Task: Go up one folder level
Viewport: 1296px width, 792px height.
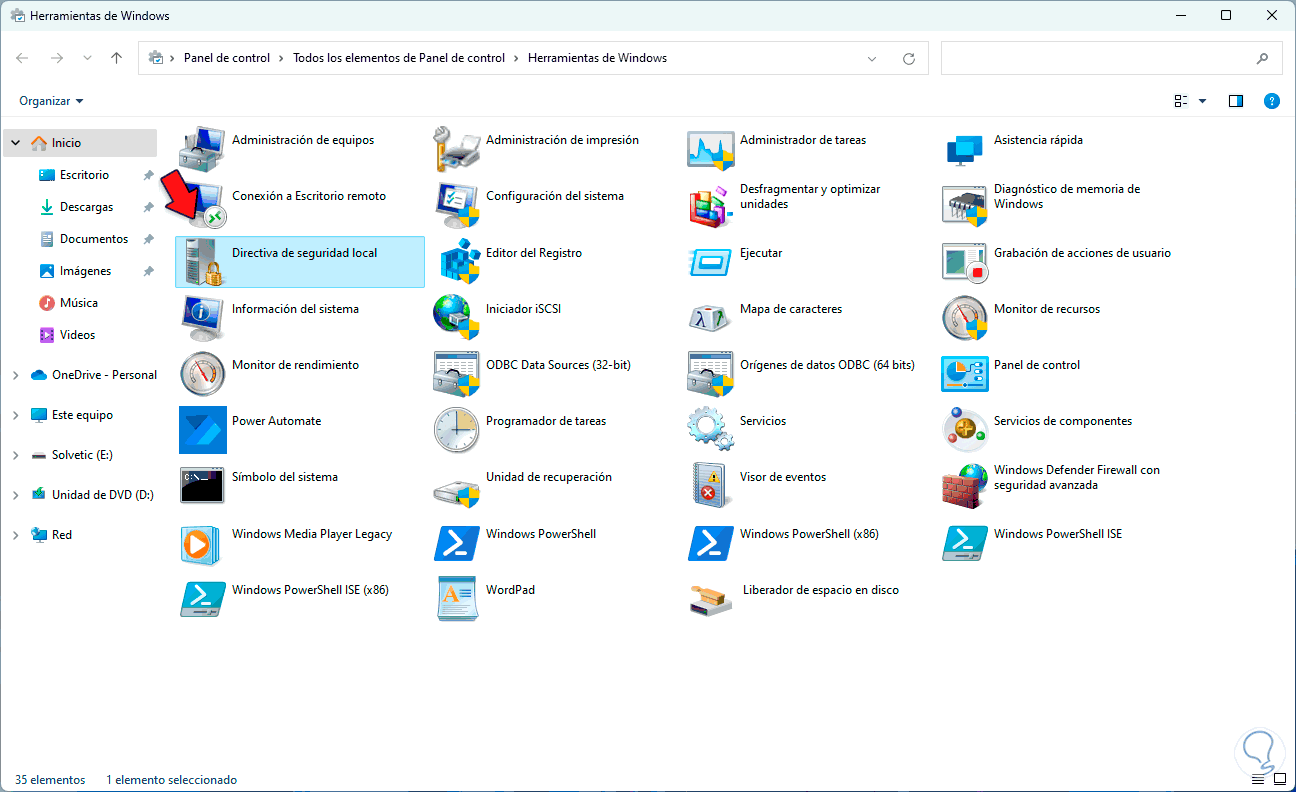Action: (x=116, y=58)
